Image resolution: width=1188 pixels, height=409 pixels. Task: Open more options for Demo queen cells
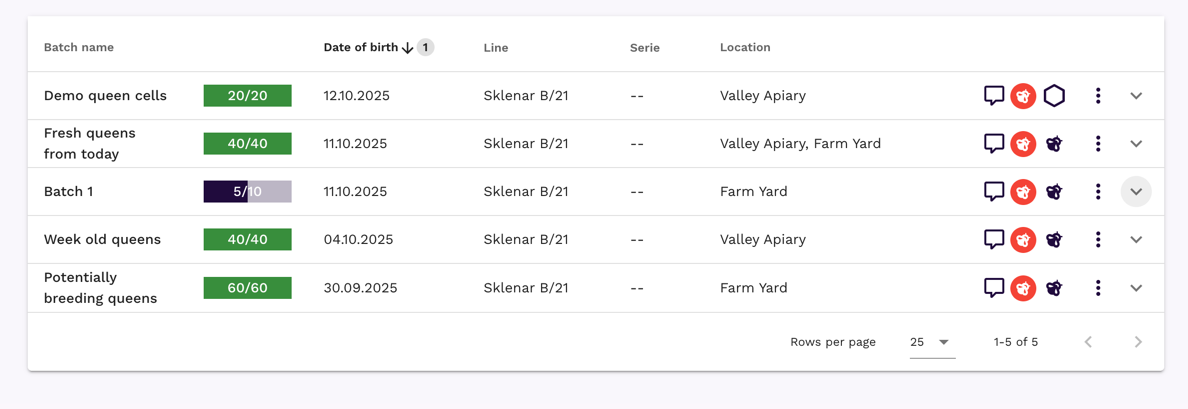(x=1098, y=96)
